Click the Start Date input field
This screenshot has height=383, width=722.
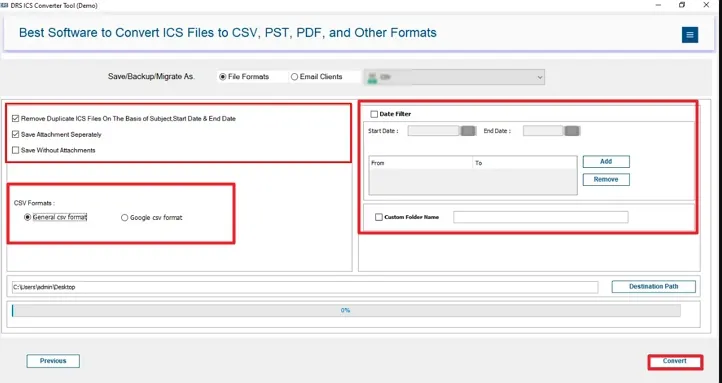click(x=434, y=131)
